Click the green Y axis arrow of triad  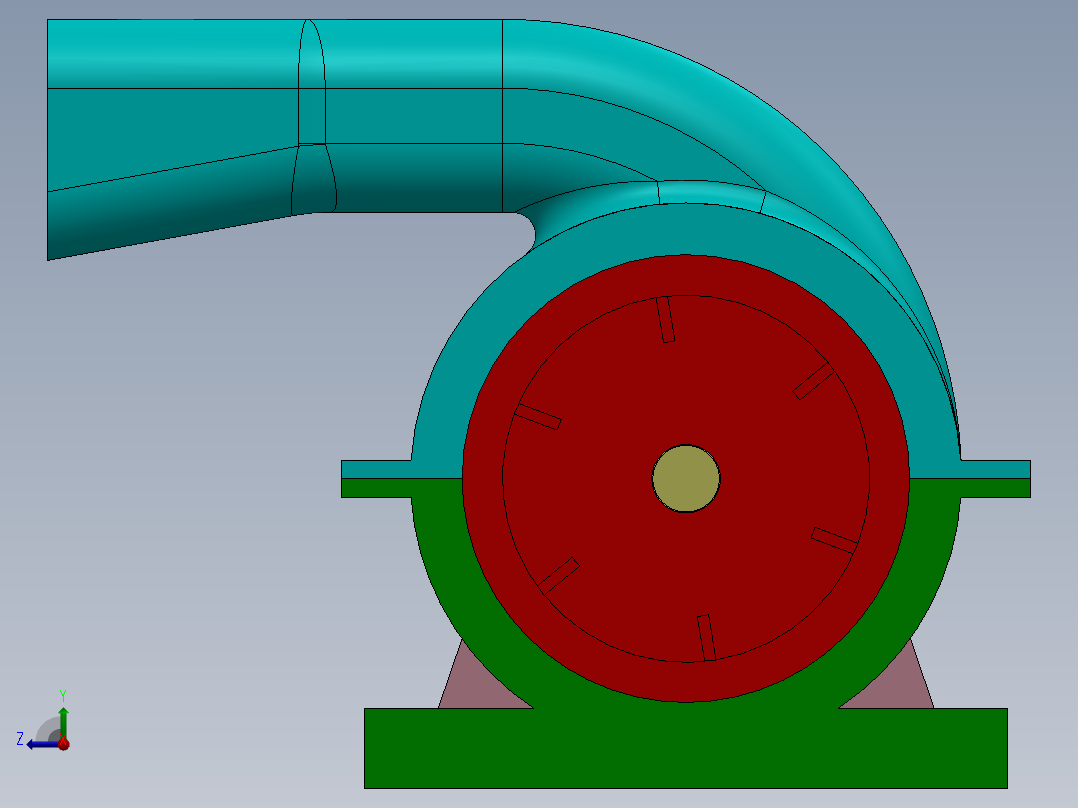point(63,721)
